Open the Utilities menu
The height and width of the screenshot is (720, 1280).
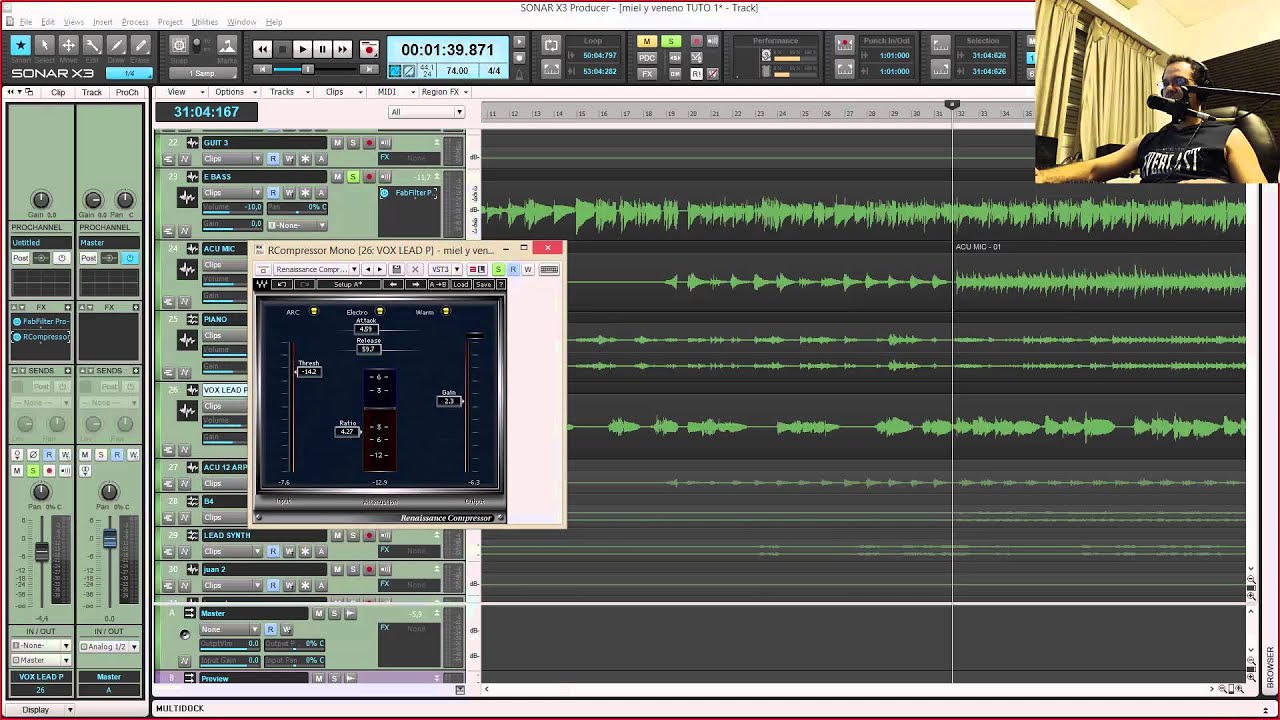pyautogui.click(x=205, y=22)
